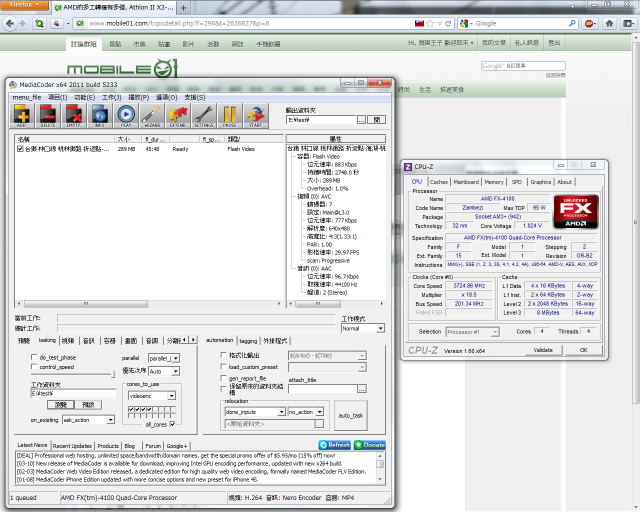
Task: Open new tab with plus button
Action: pyautogui.click(x=183, y=8)
